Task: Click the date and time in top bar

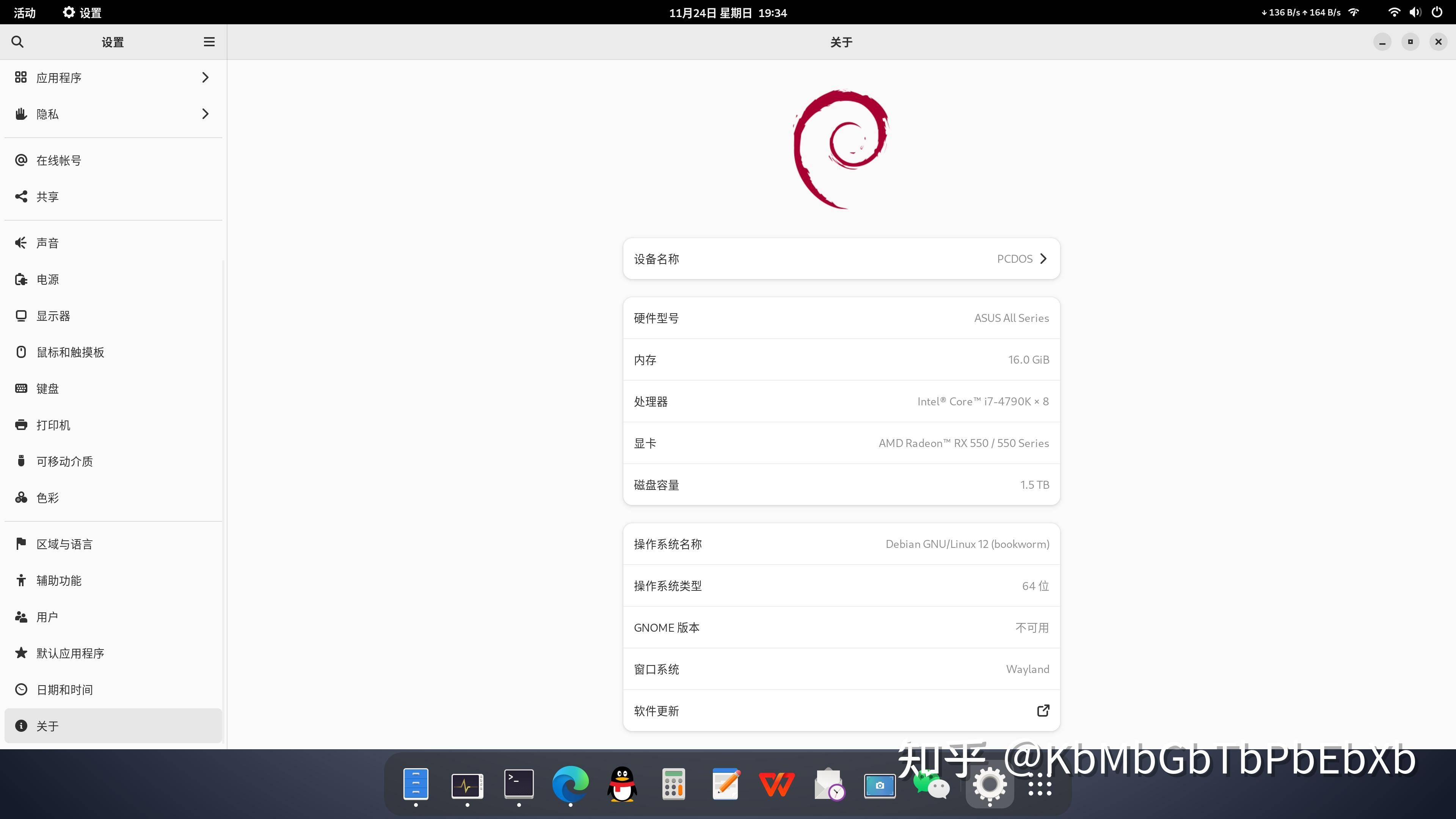Action: tap(728, 13)
